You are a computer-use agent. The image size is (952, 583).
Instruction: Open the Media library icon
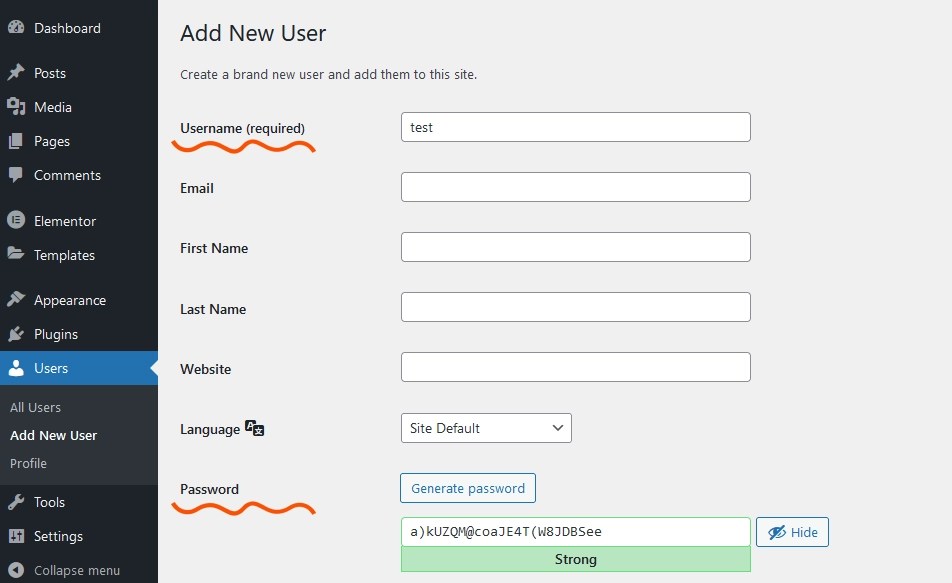click(19, 106)
